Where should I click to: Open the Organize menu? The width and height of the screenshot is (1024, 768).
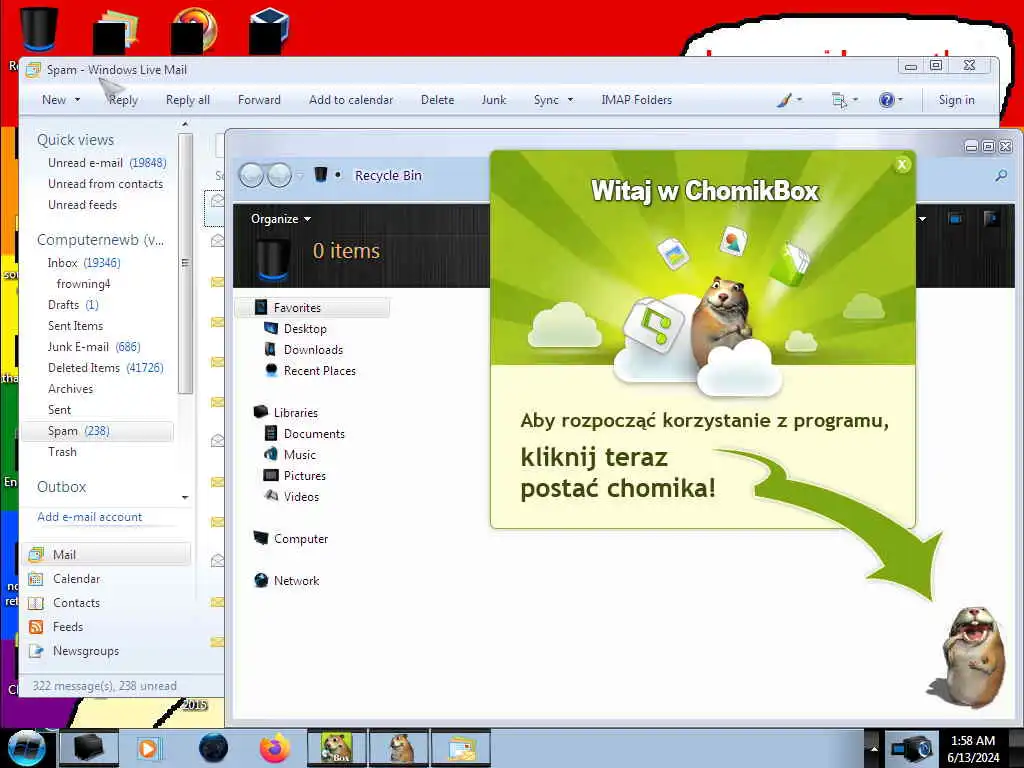[x=280, y=219]
